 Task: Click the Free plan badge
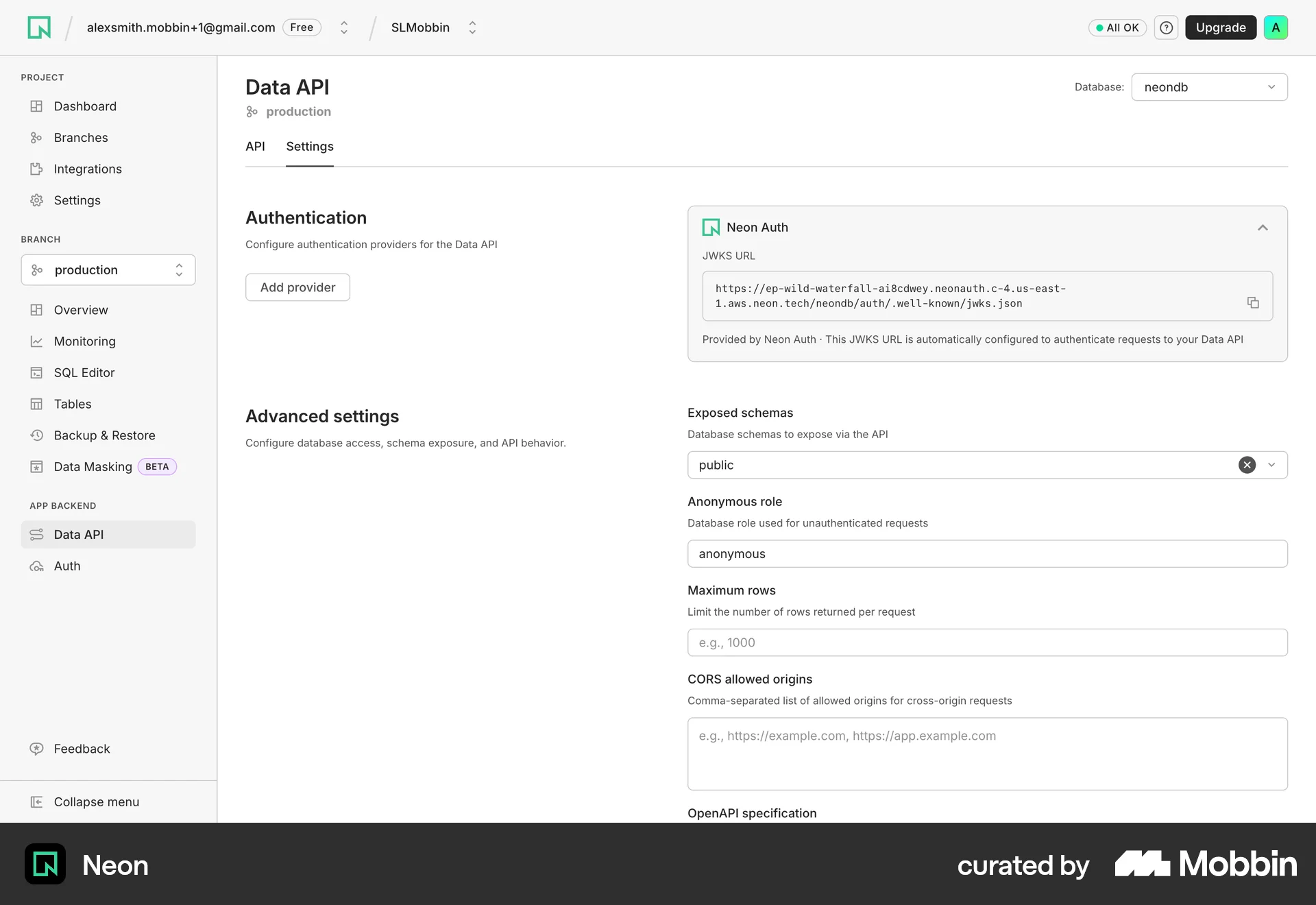coord(302,27)
